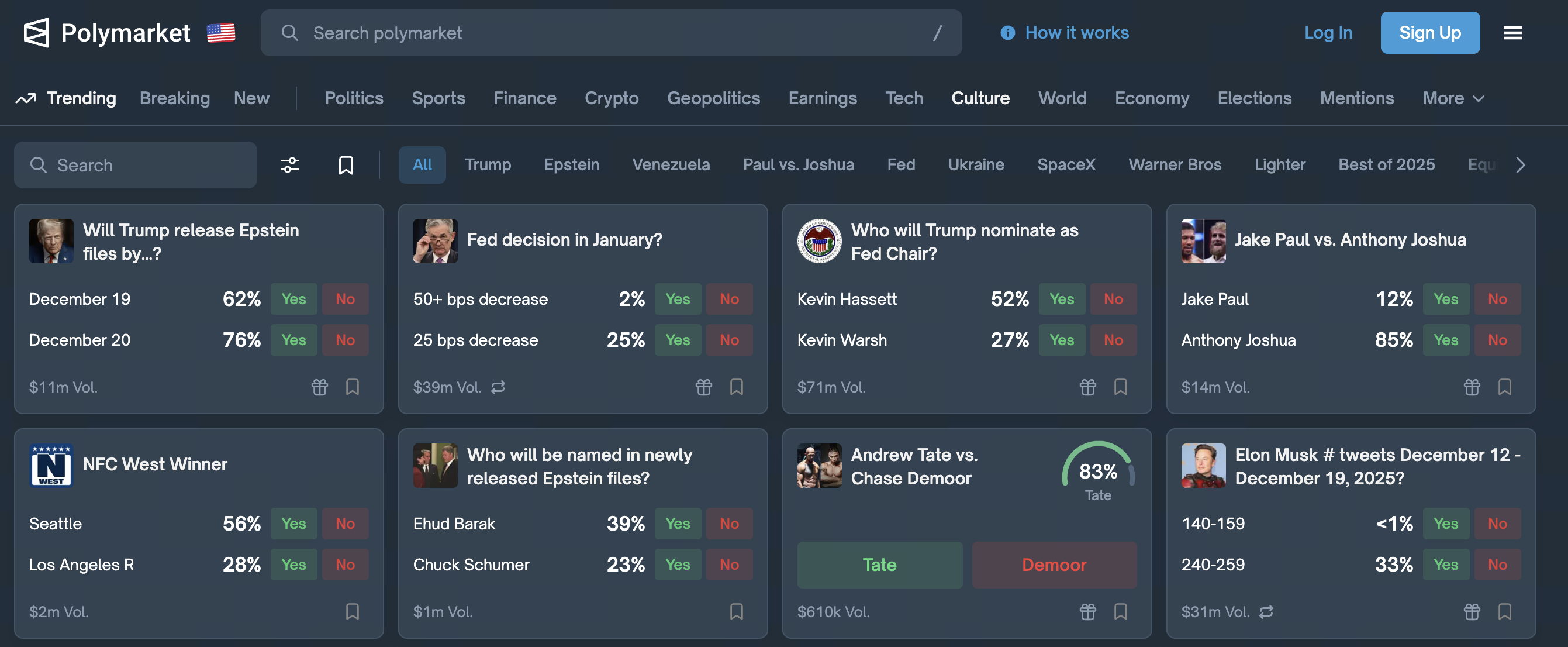The height and width of the screenshot is (647, 1568).
Task: Open the filter settings sliders icon
Action: [290, 165]
